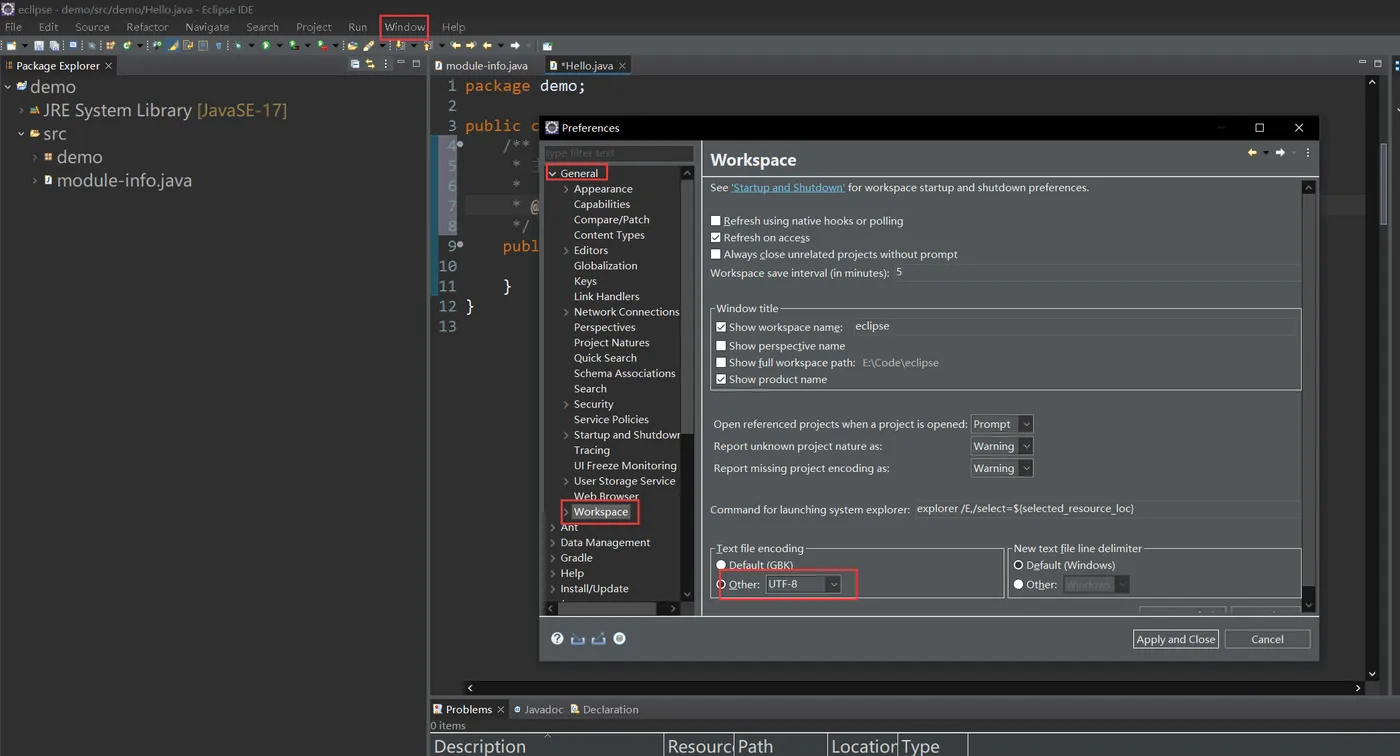Click the Preferences back arrow icon
This screenshot has height=756, width=1400.
1252,153
